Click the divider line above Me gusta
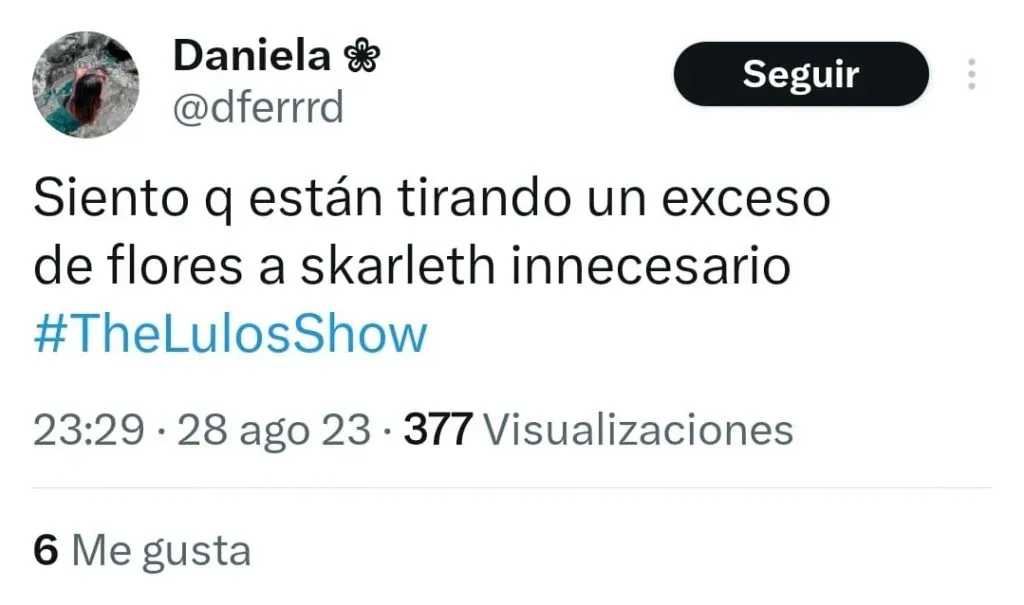Screen dimensions: 1024x605 point(512,487)
